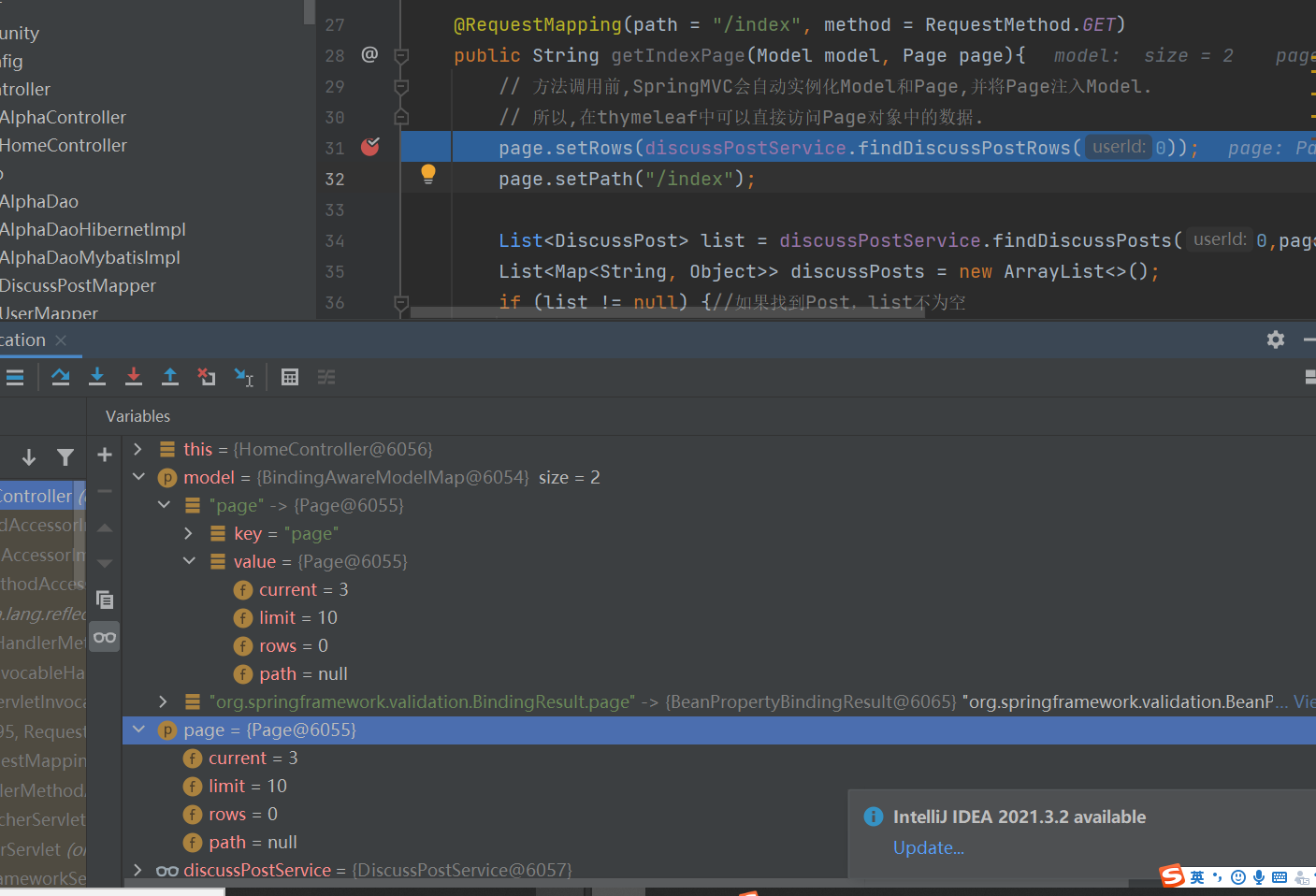Click input method soft keyboard icon
1316x896 pixels.
coord(1280,877)
